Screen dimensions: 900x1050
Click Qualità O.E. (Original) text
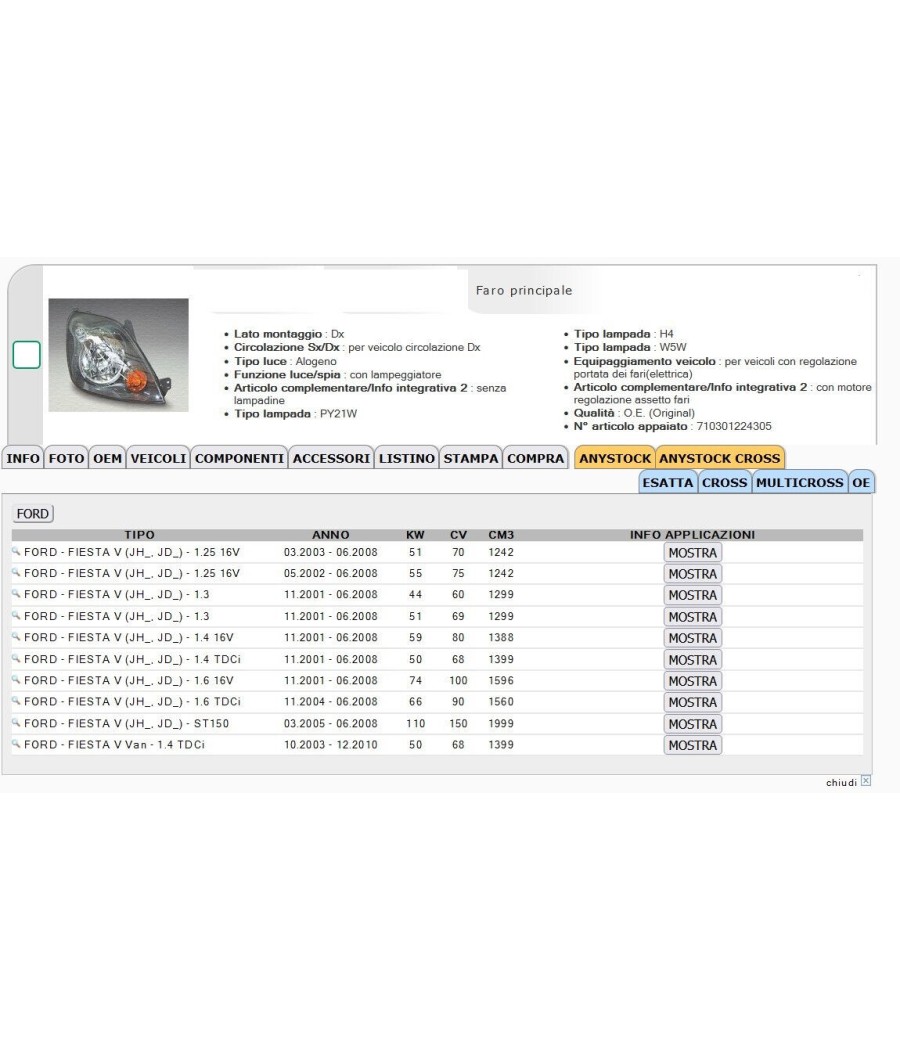[634, 413]
